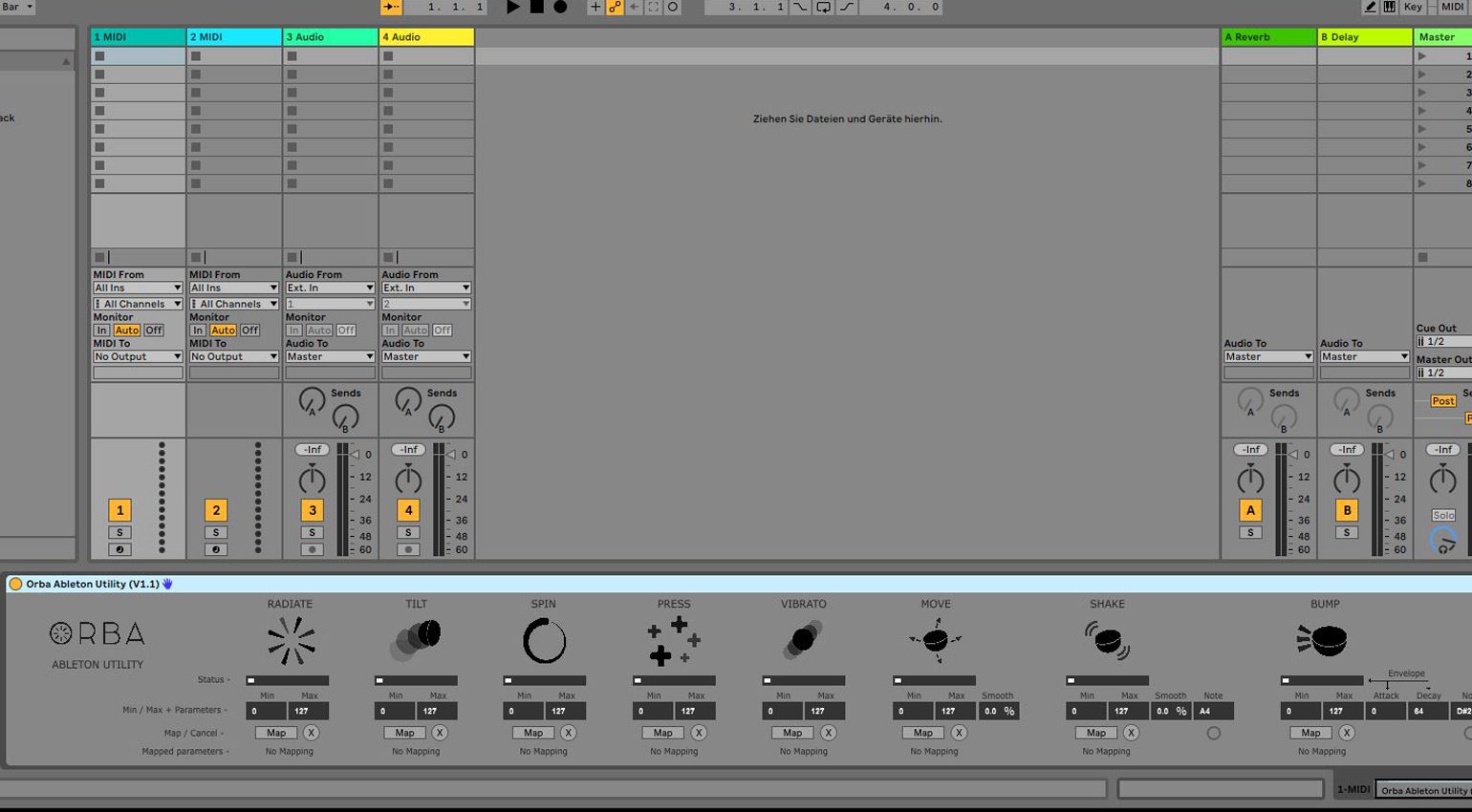Click the BUMP gesture icon
The height and width of the screenshot is (812, 1472).
pos(1323,640)
